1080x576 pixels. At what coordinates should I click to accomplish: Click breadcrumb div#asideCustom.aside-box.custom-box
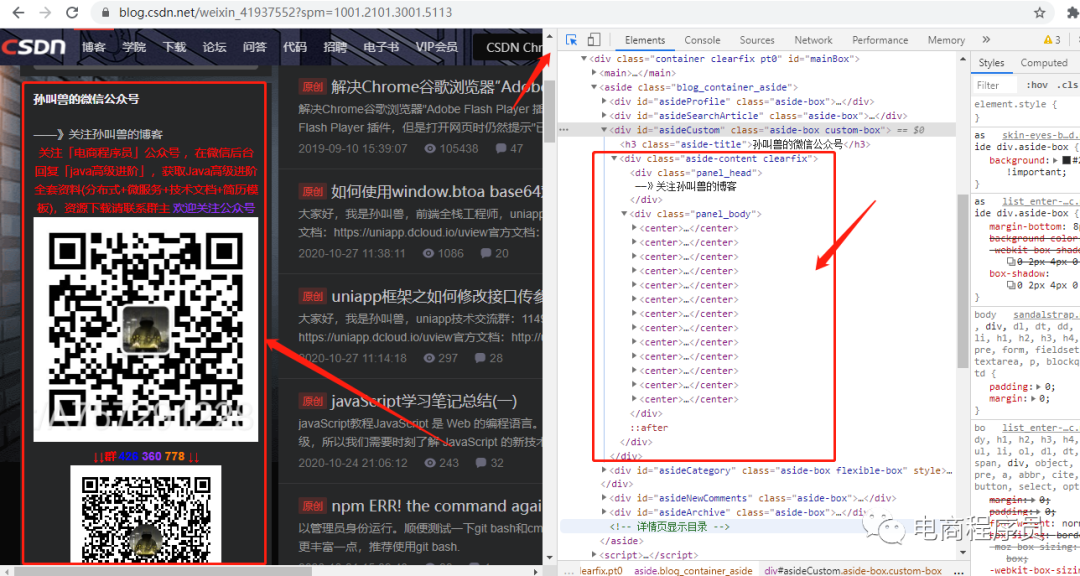[x=853, y=570]
